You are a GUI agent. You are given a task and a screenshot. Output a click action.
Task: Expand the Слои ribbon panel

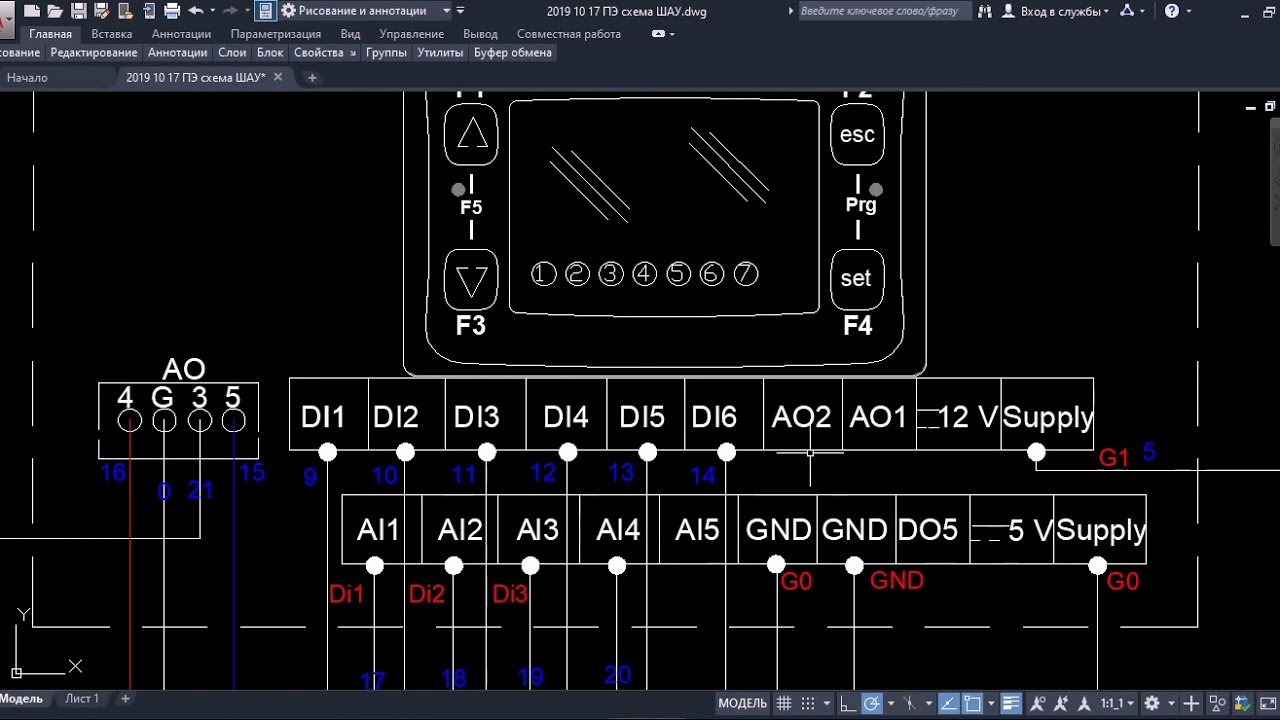pyautogui.click(x=232, y=52)
